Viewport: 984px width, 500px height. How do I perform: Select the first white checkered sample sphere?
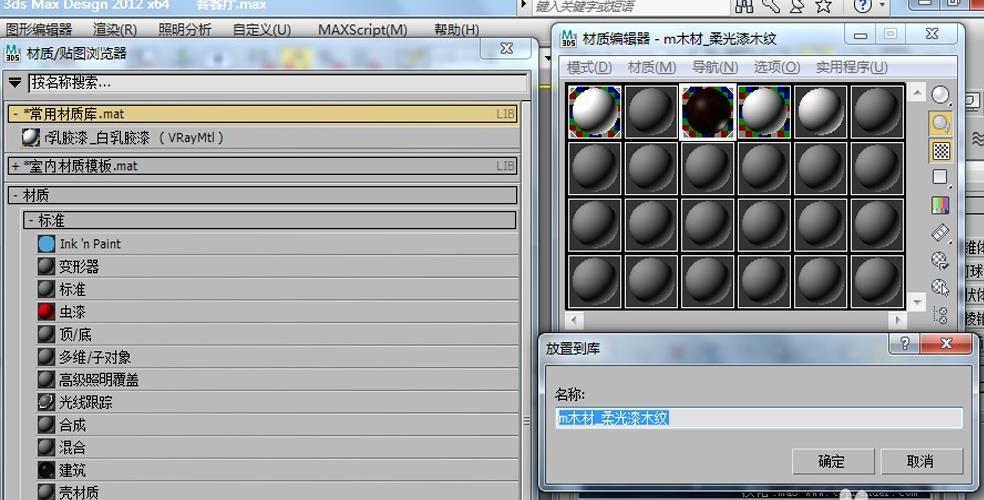[594, 111]
